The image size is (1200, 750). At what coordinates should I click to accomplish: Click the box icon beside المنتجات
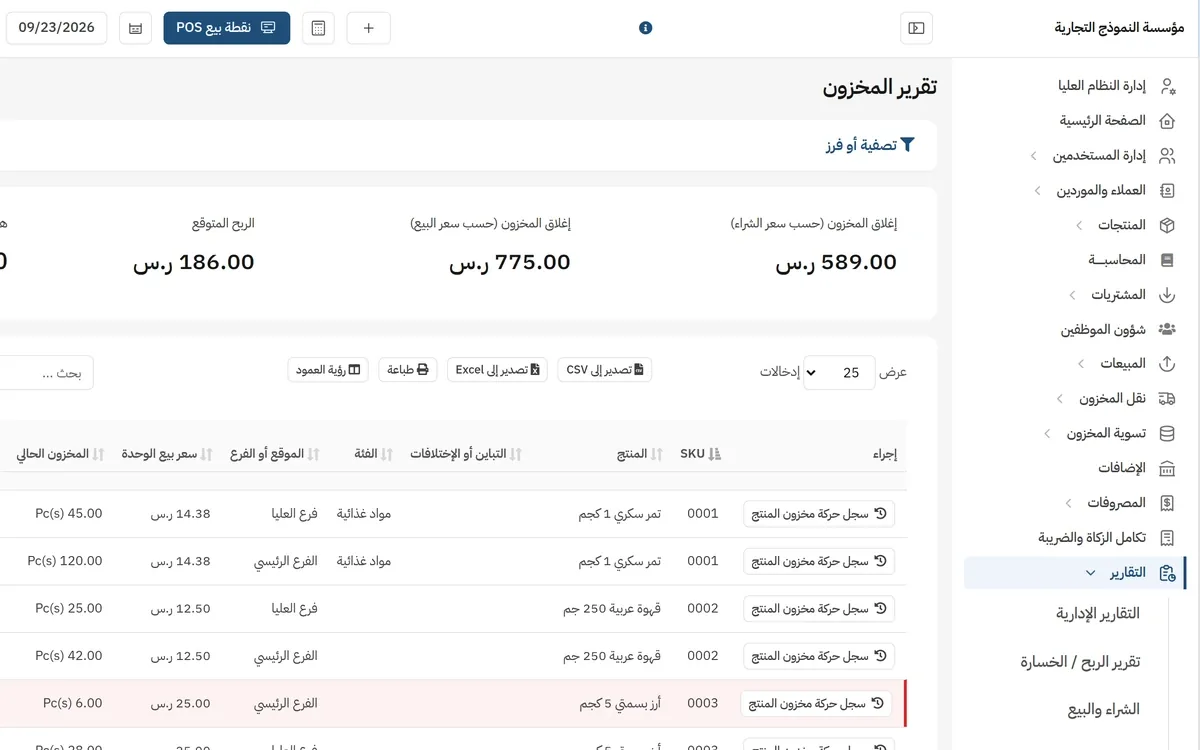1166,226
